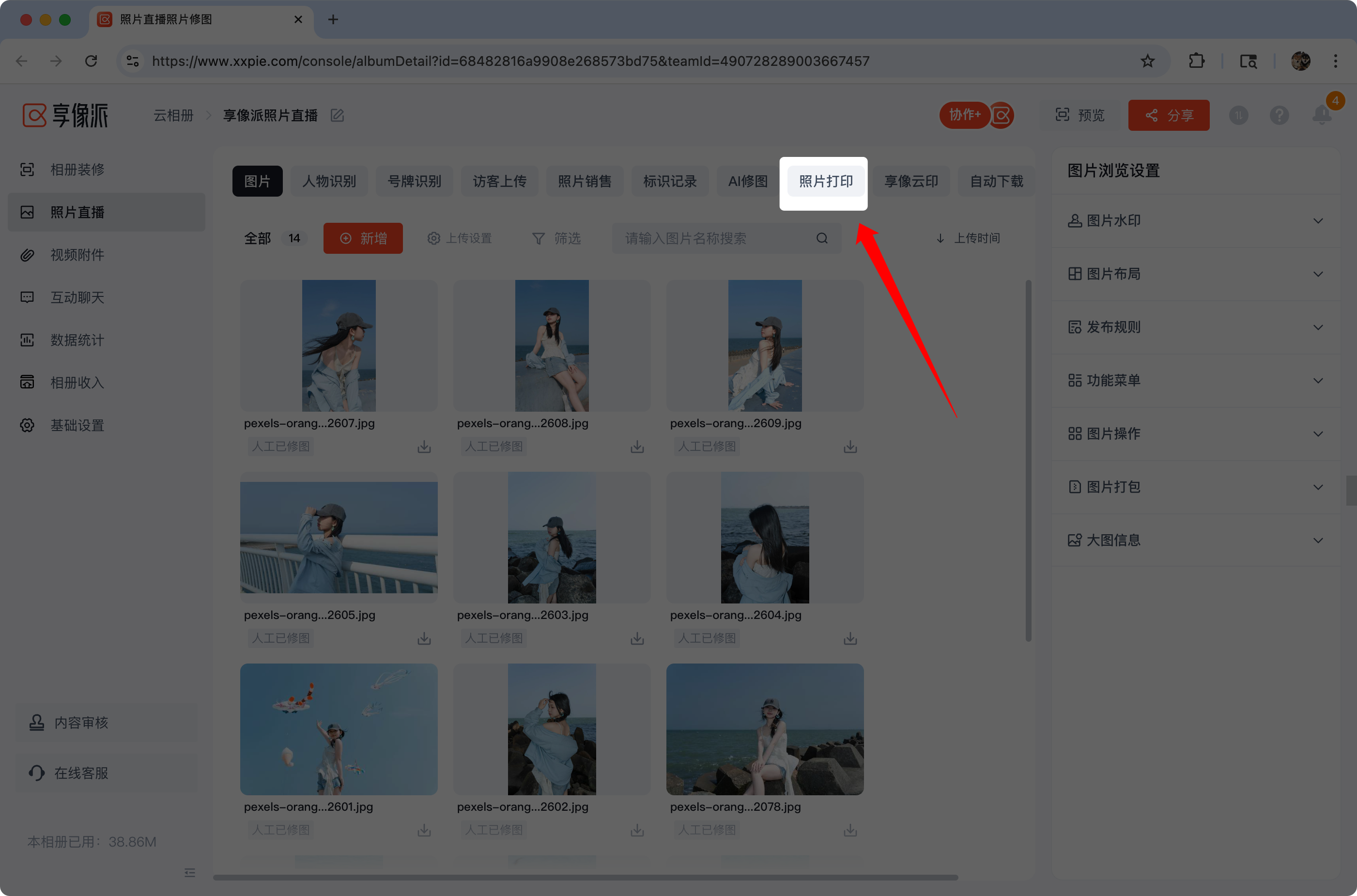The image size is (1357, 896).
Task: Open 基础设置 in the sidebar
Action: (x=106, y=425)
